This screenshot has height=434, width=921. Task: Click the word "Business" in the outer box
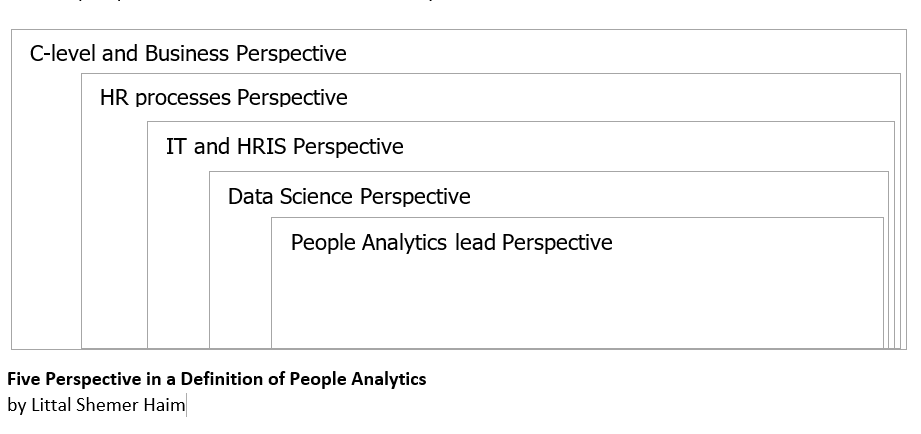point(187,54)
